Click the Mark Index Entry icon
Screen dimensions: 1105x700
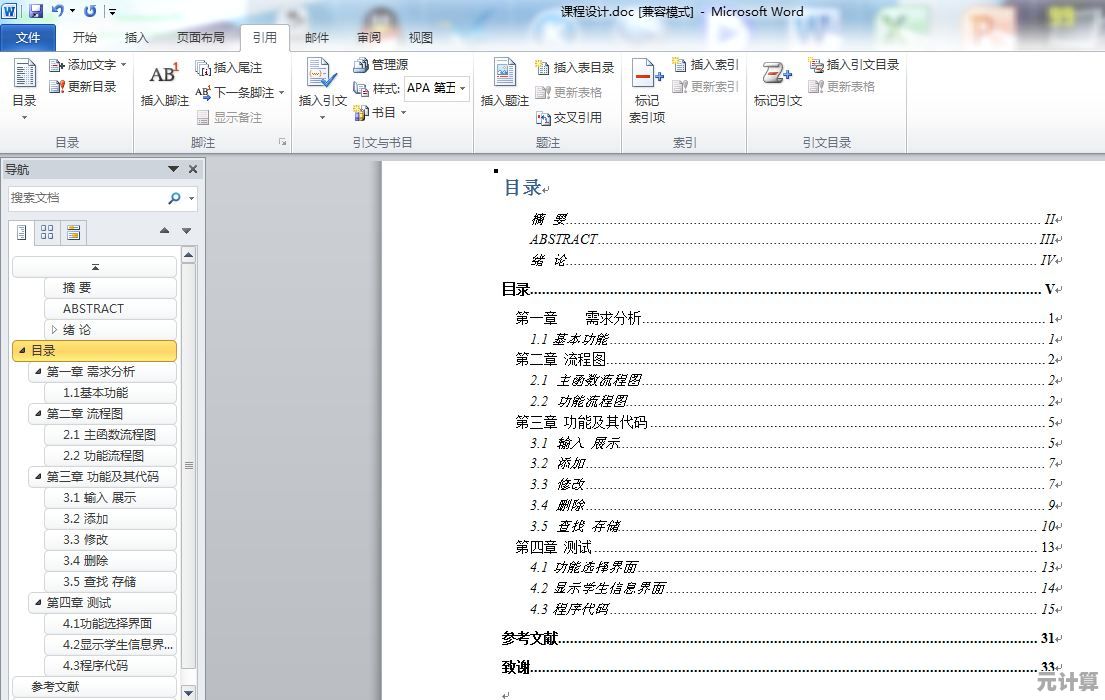pos(647,76)
